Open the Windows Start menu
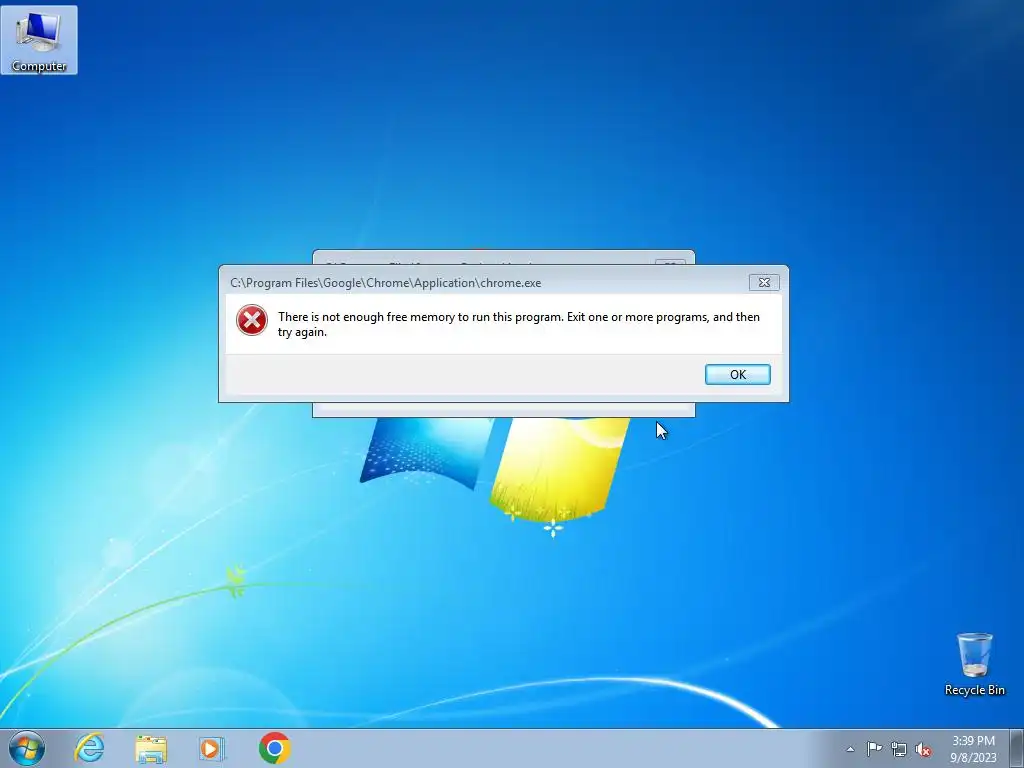This screenshot has height=768, width=1024. click(x=26, y=748)
